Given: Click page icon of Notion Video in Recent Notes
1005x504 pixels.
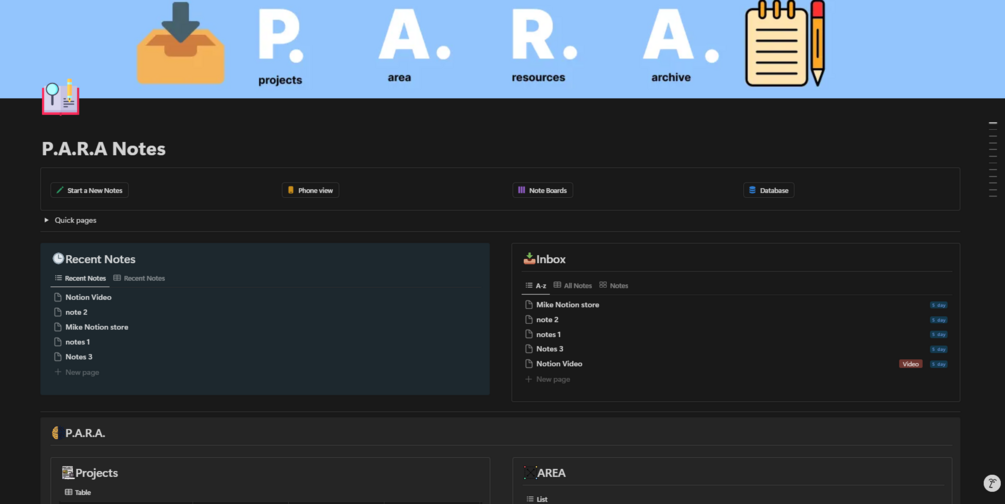Looking at the screenshot, I should pos(58,298).
